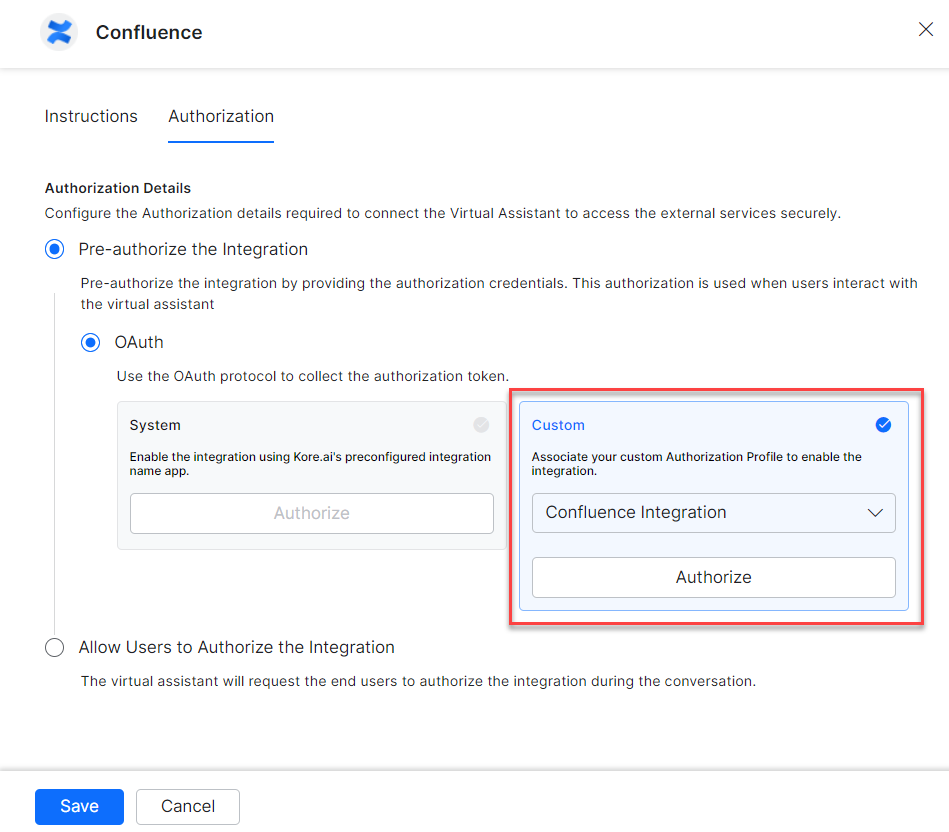949x832 pixels.
Task: Select the System card title
Action: click(155, 425)
